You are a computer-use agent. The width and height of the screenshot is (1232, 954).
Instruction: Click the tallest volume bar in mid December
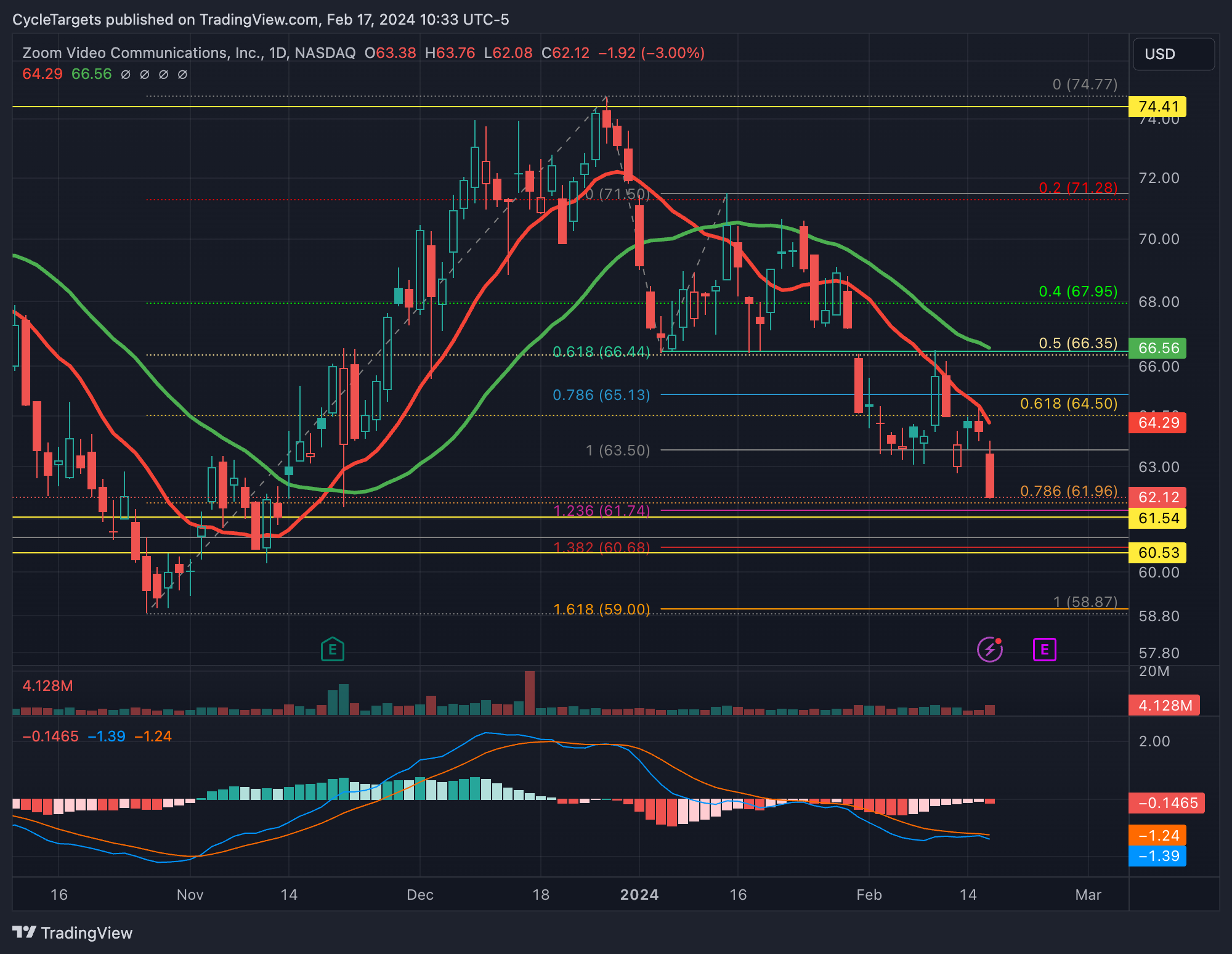[529, 693]
